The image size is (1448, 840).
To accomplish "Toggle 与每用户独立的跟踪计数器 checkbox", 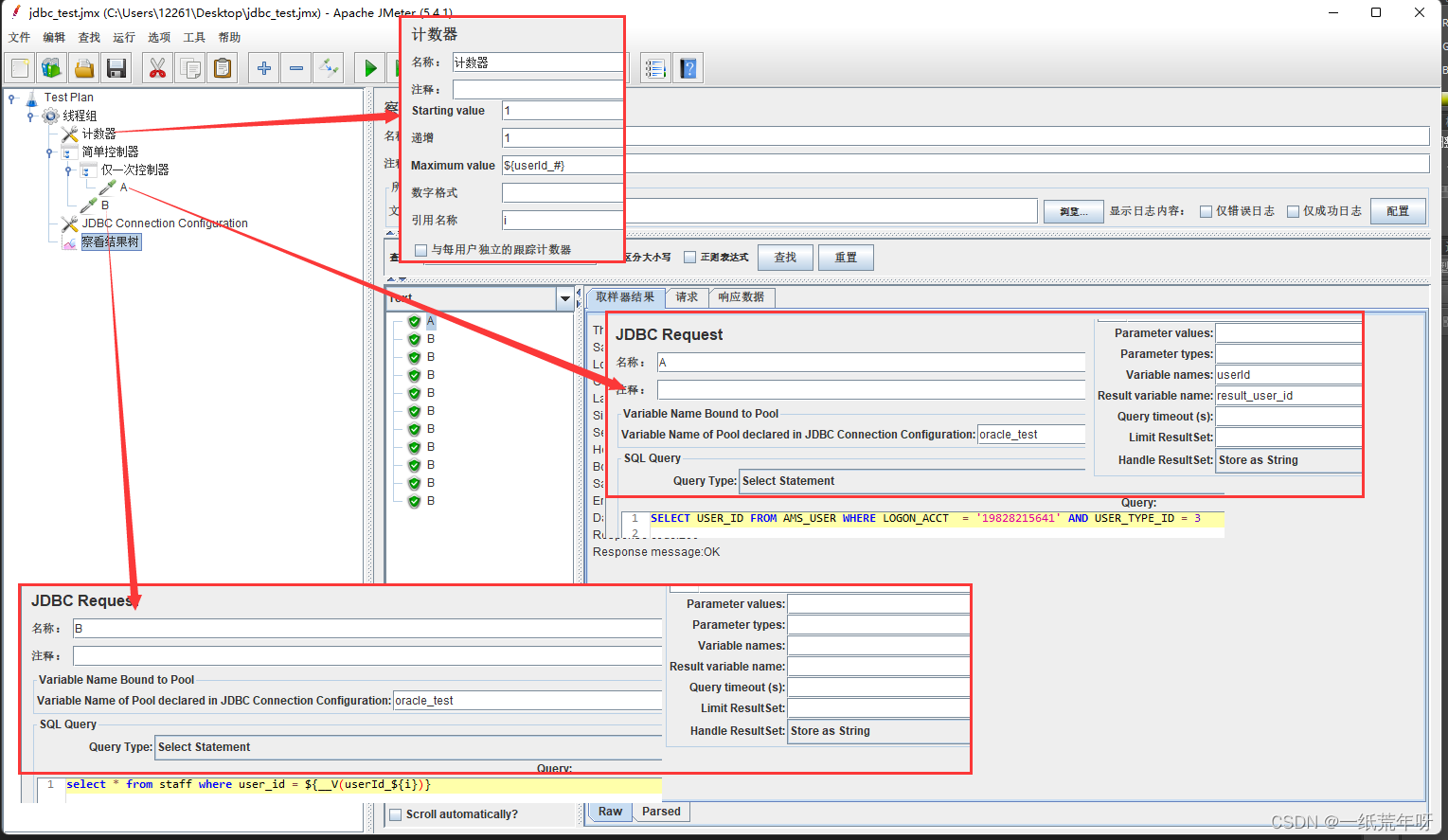I will tap(420, 250).
